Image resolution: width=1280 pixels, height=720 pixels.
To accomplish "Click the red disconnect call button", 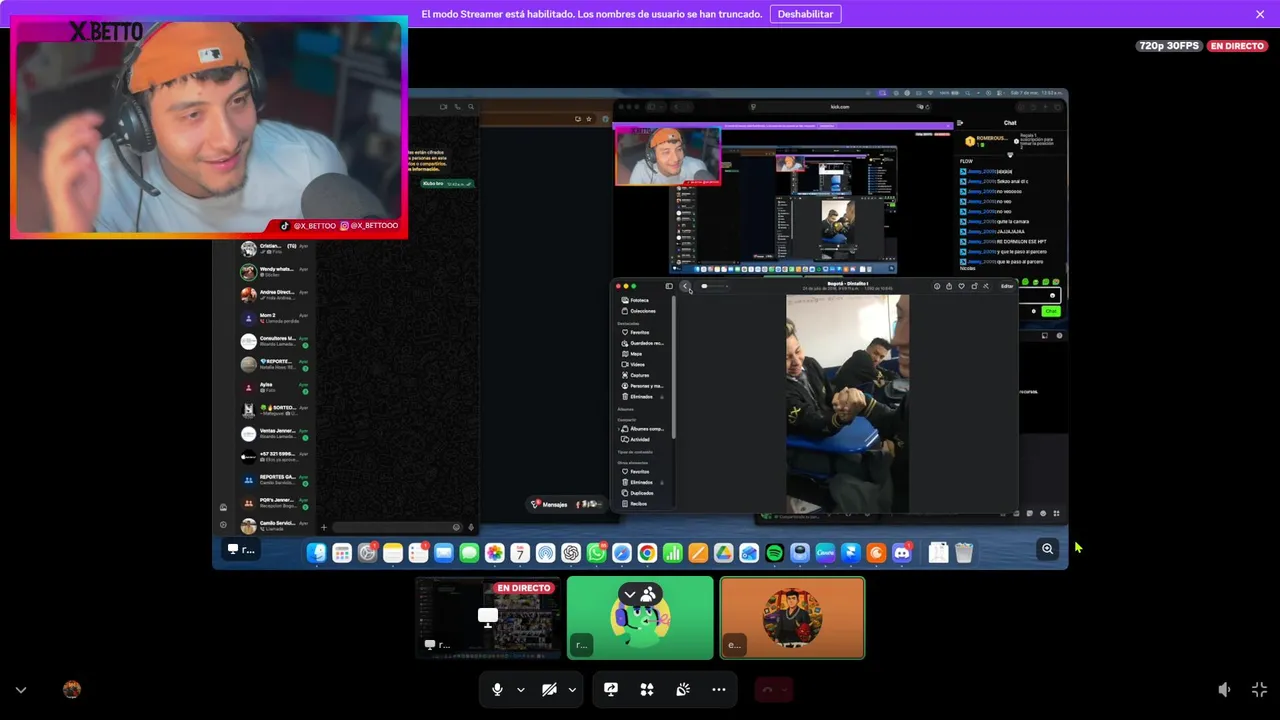I will (769, 690).
